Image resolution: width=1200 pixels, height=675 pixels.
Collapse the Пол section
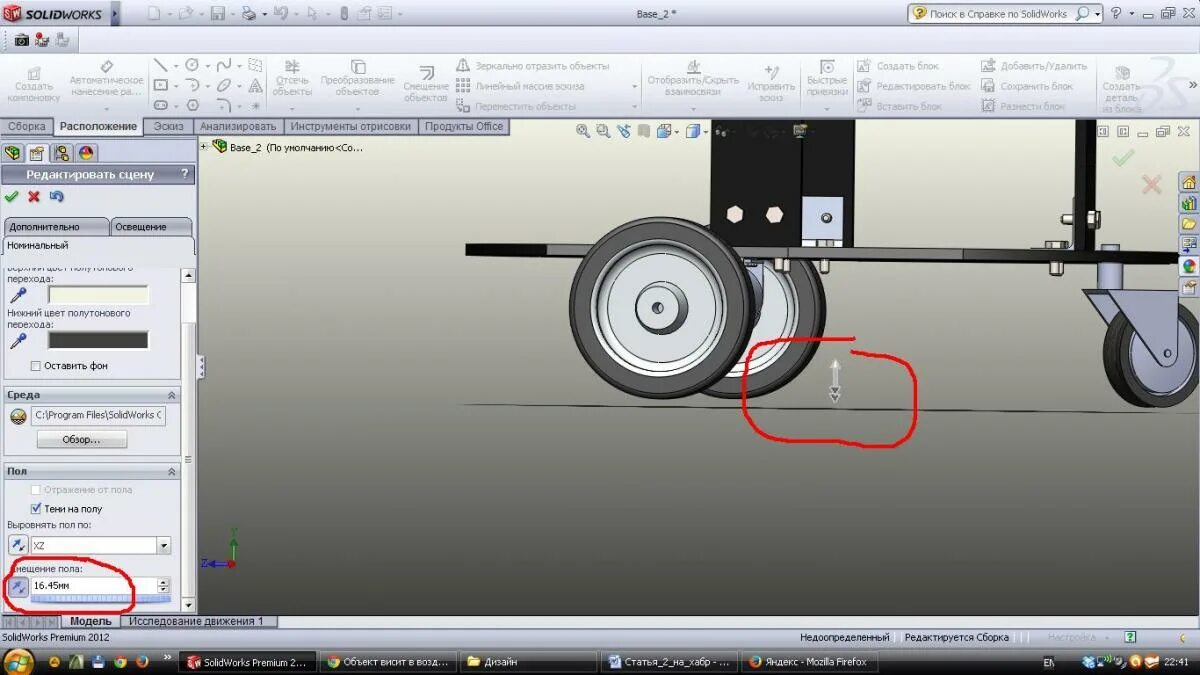click(x=171, y=471)
